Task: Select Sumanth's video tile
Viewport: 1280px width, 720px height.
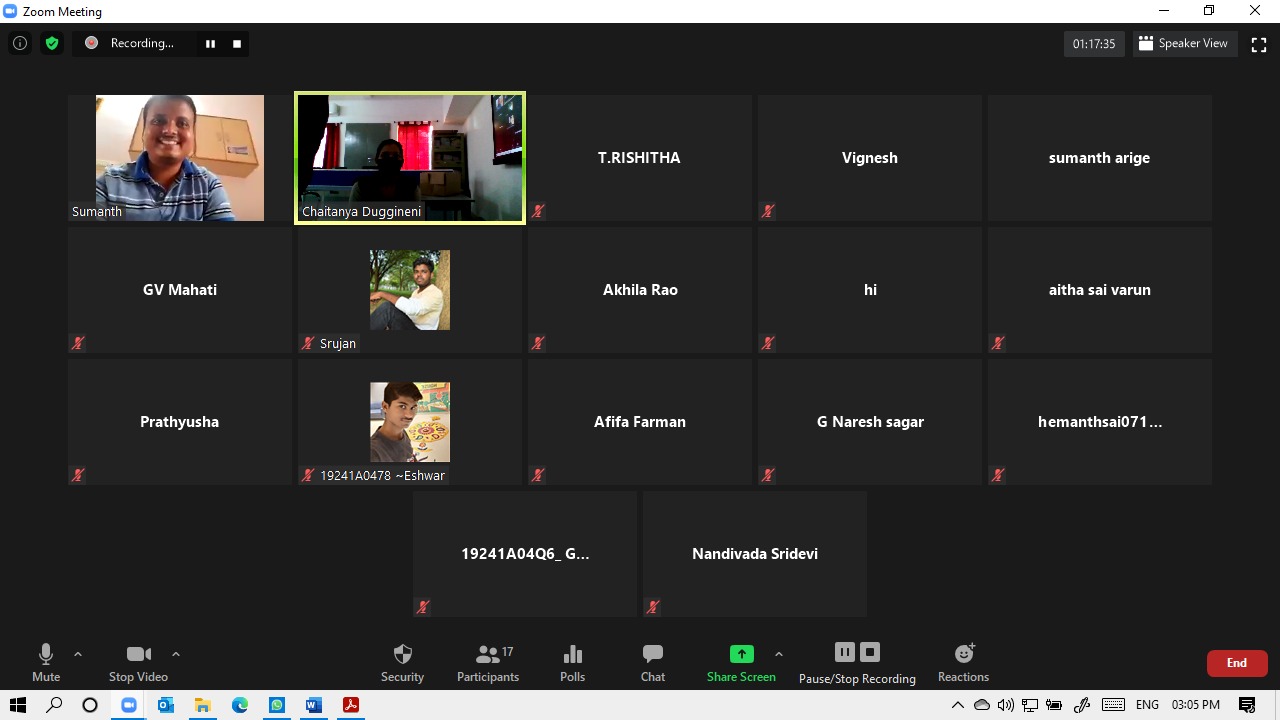Action: point(180,158)
